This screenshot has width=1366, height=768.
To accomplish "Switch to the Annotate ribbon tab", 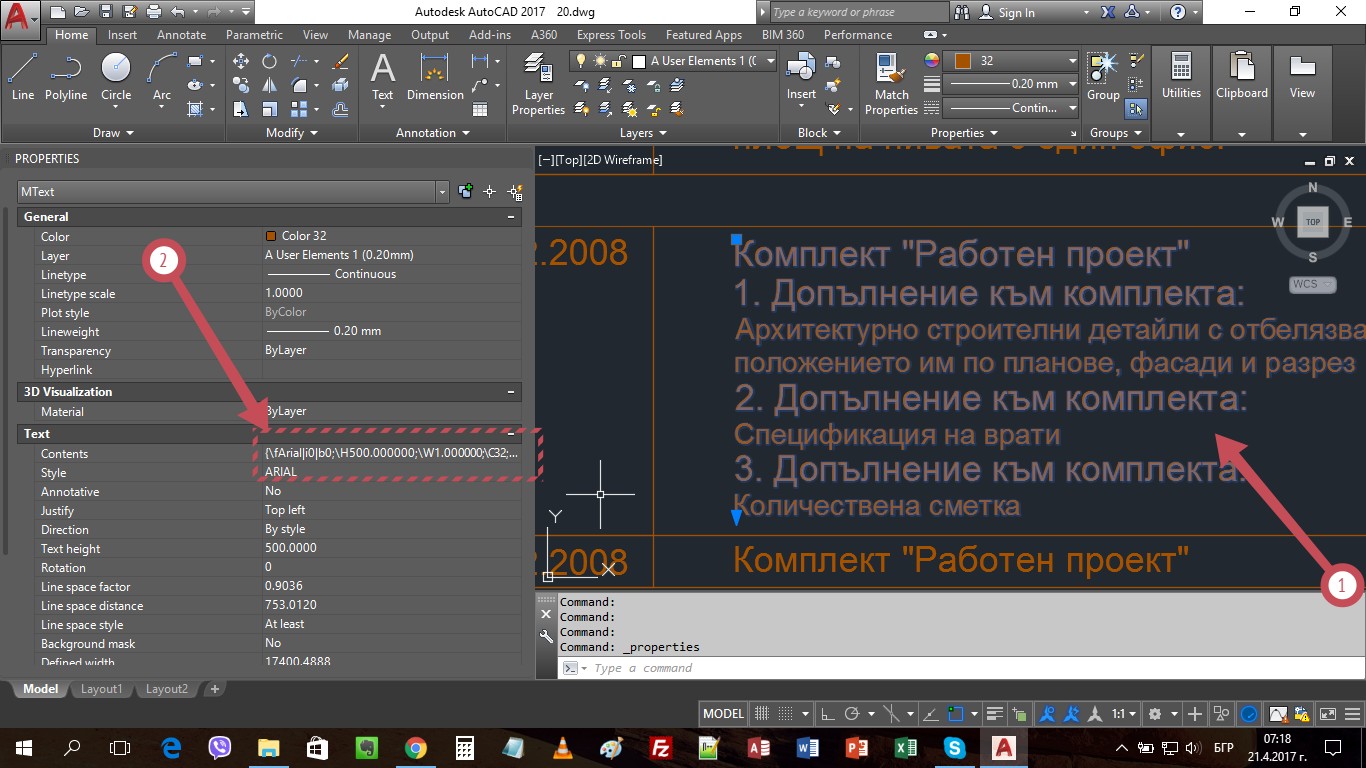I will (x=182, y=35).
